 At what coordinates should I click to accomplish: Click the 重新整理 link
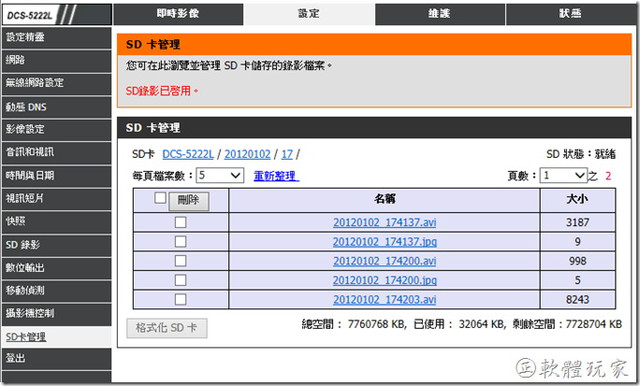tap(276, 176)
